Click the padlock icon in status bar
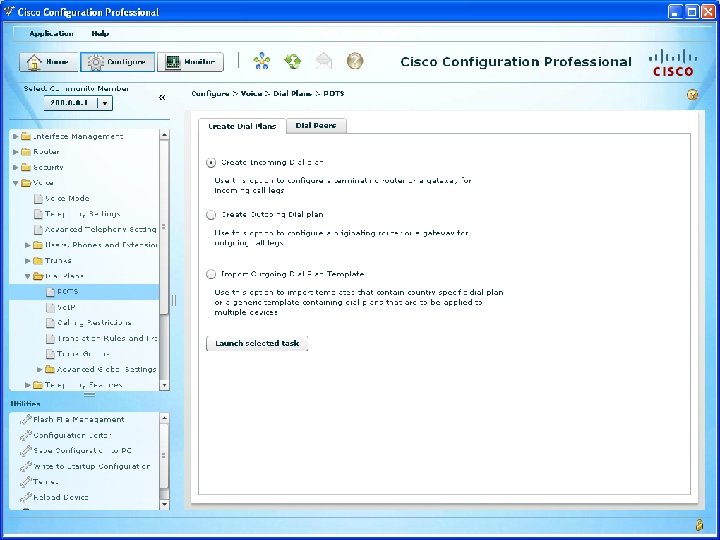The height and width of the screenshot is (540, 720). pos(699,524)
